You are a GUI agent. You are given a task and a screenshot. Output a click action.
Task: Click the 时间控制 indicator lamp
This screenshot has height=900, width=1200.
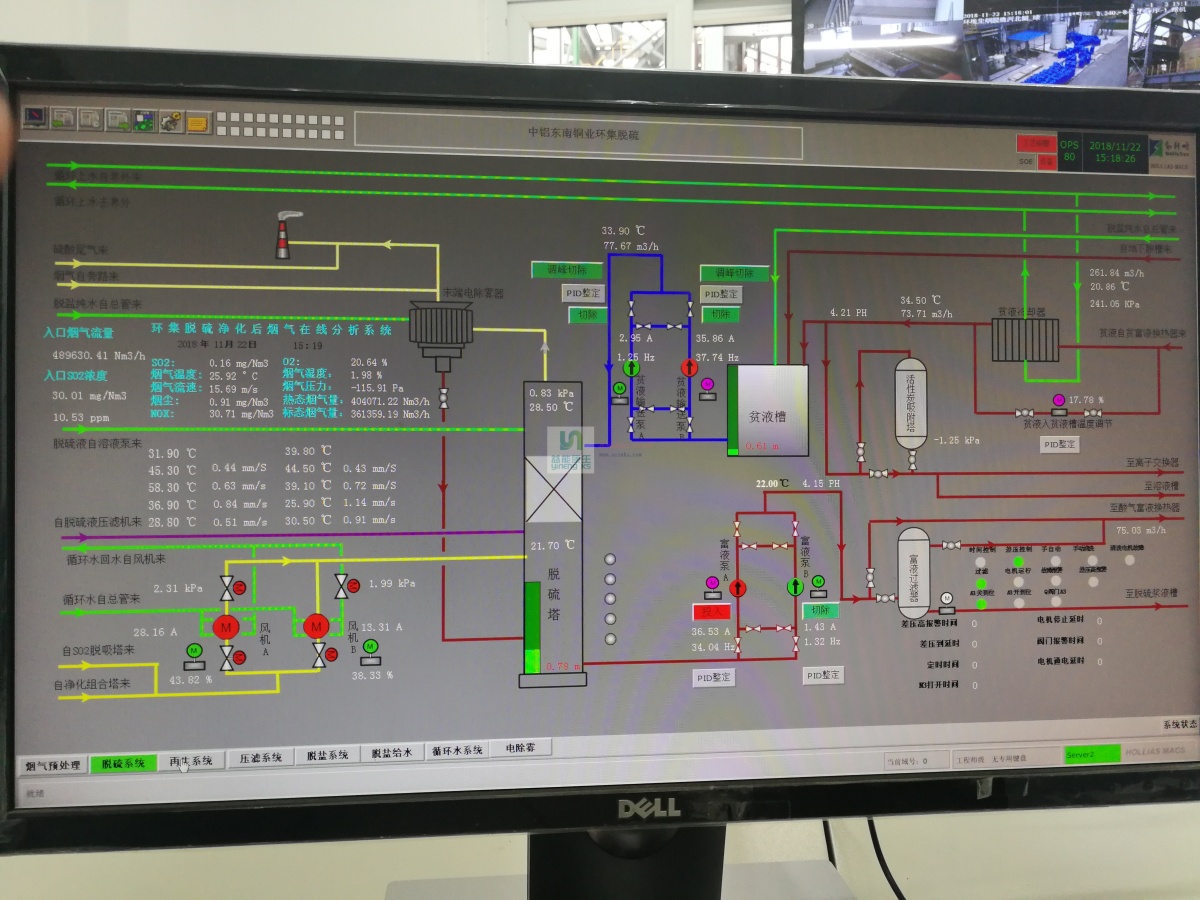pyautogui.click(x=980, y=562)
